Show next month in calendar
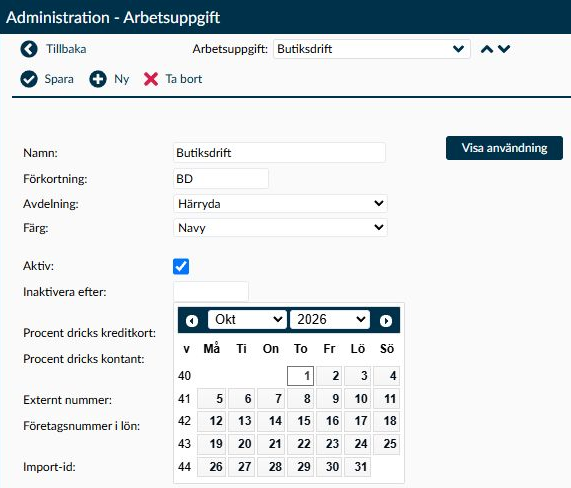571x488 pixels. (x=386, y=320)
